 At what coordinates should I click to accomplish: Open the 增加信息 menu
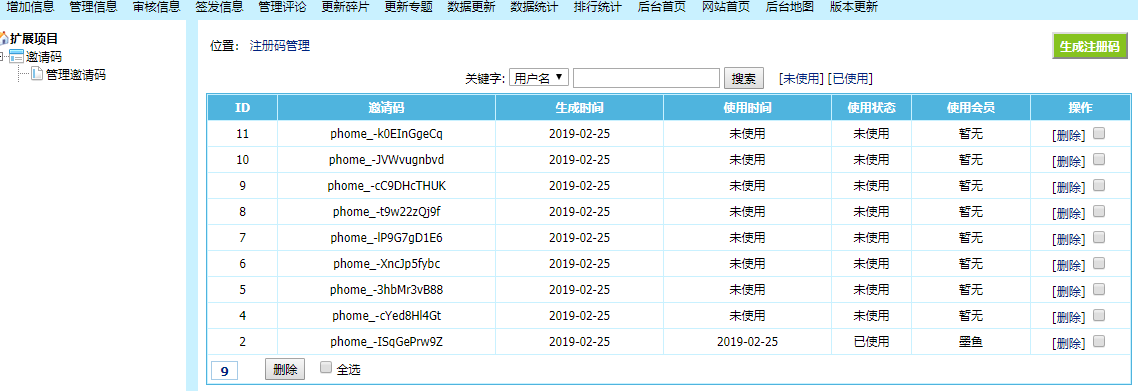30,7
